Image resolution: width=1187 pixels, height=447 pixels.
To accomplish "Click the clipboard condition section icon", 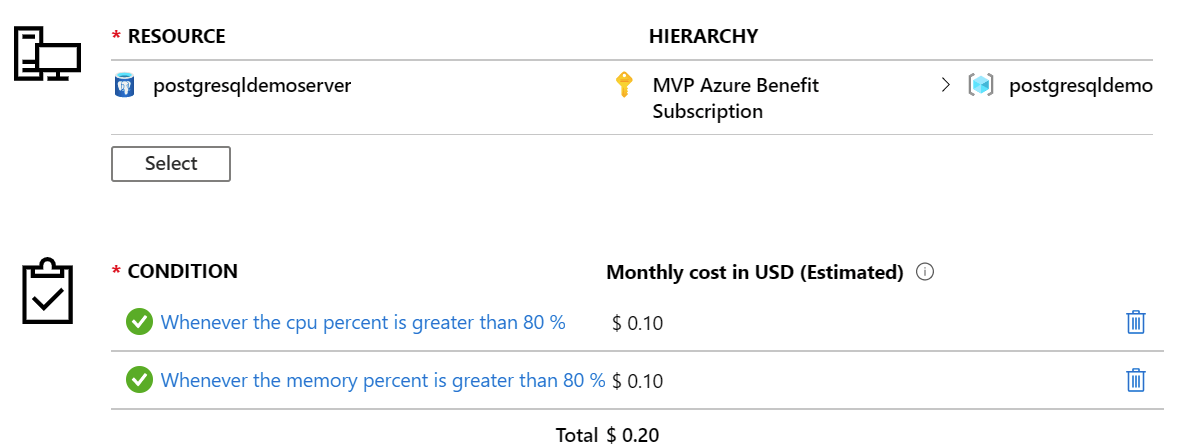I will 48,291.
